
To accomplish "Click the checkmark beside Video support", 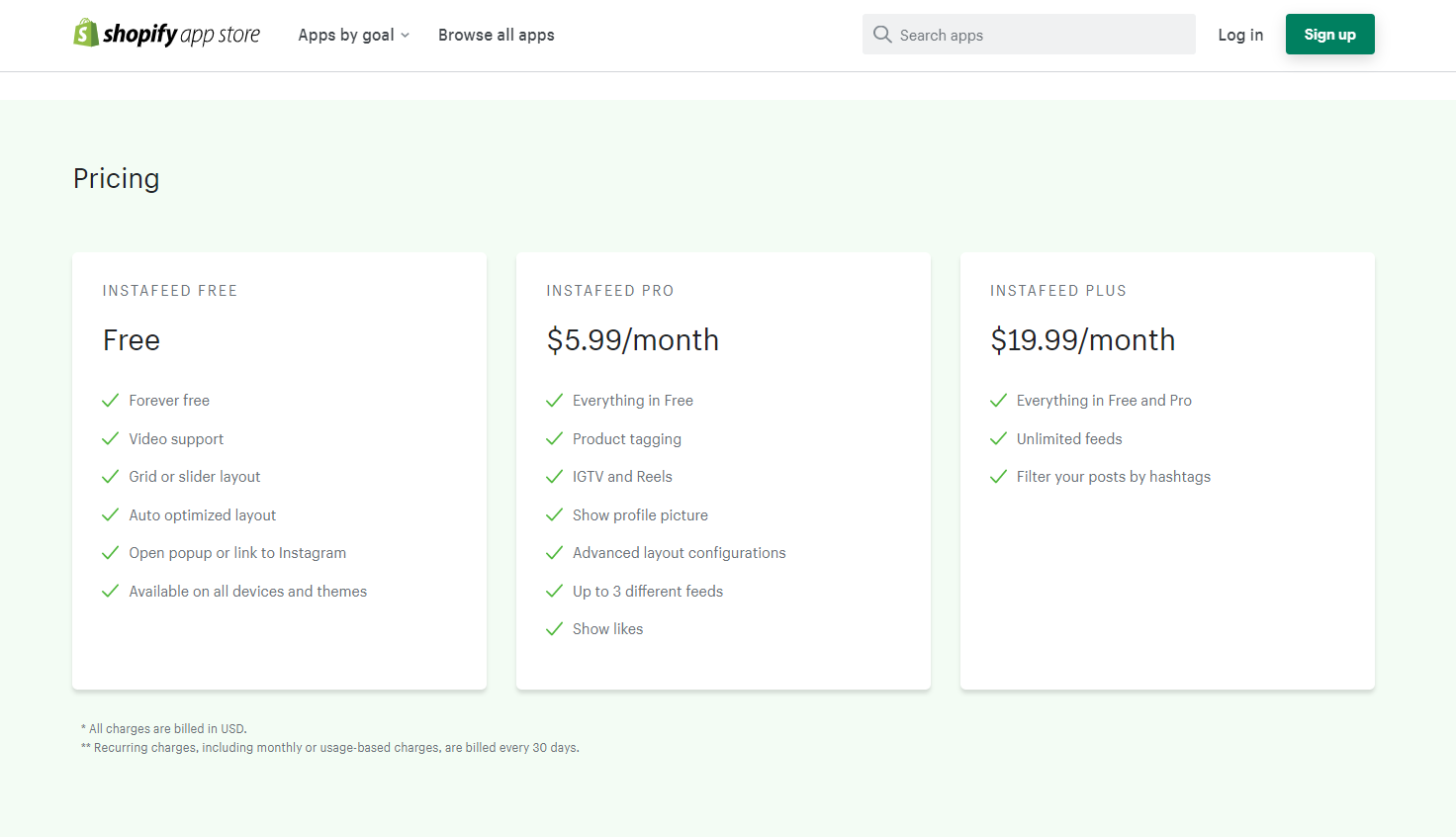I will pyautogui.click(x=111, y=438).
